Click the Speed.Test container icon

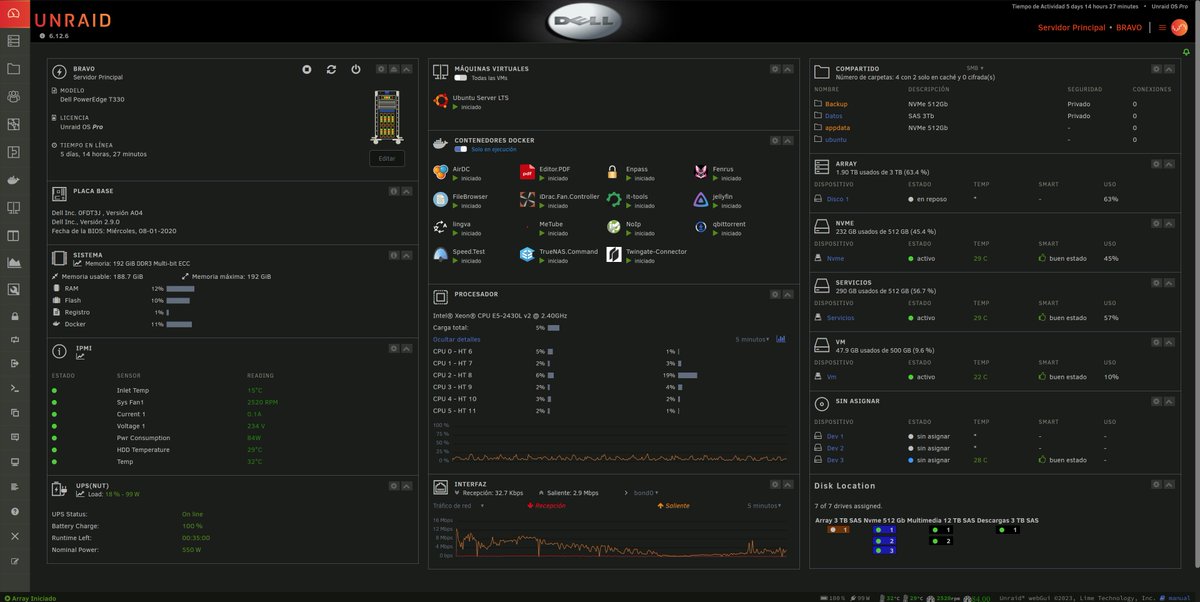click(x=440, y=255)
